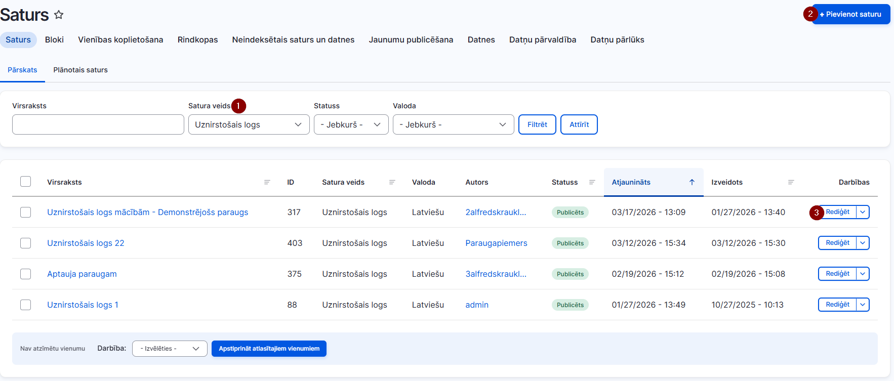Open the Vienības koplietošana tab

pos(120,40)
